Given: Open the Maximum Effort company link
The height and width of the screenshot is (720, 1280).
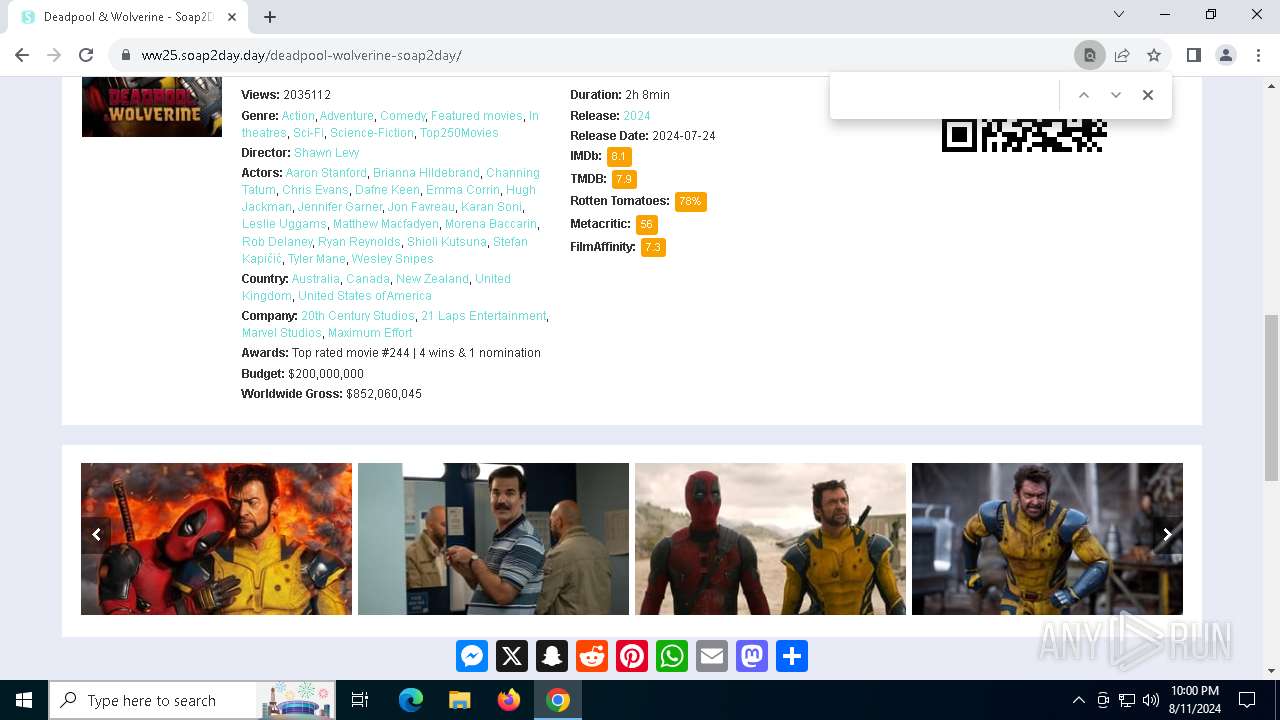Looking at the screenshot, I should point(370,333).
